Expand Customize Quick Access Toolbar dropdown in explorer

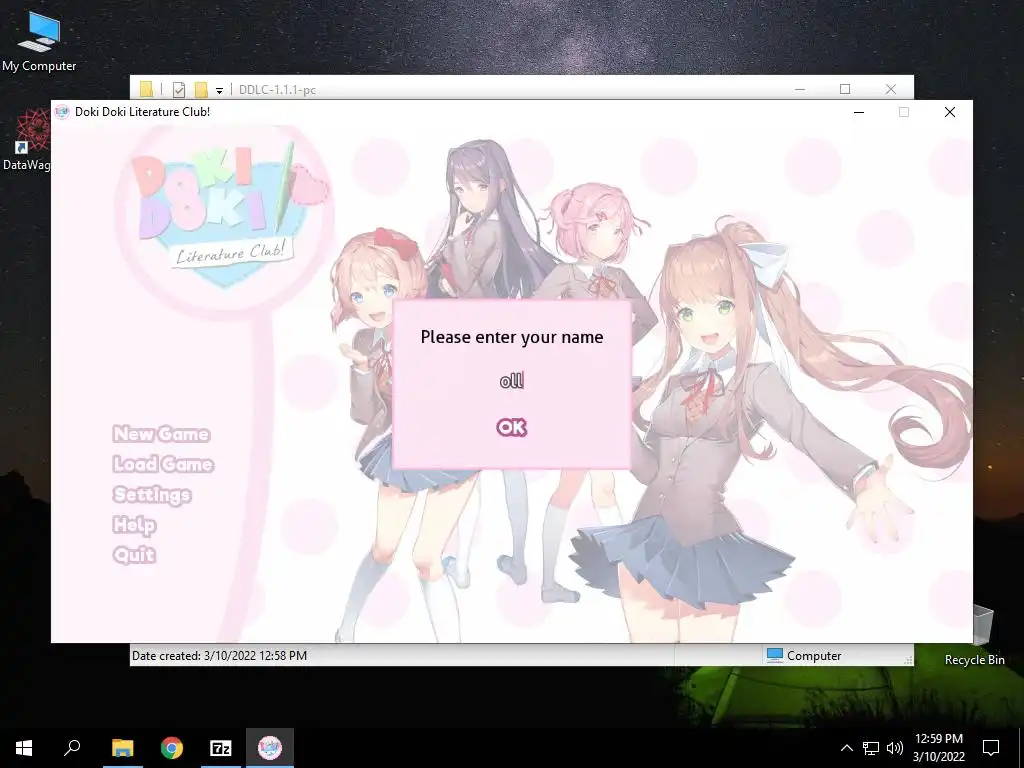(219, 90)
